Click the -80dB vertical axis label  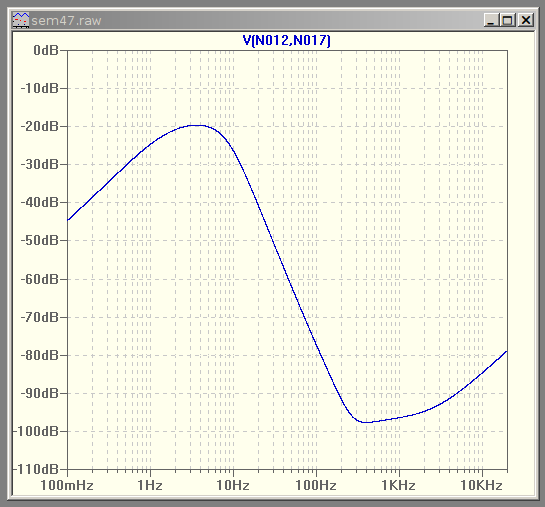39,355
